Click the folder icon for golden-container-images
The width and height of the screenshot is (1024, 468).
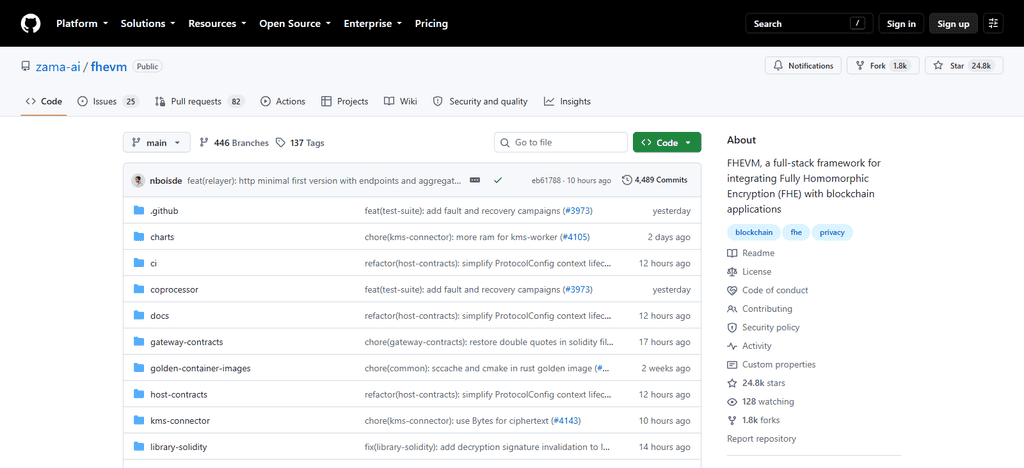(x=138, y=367)
